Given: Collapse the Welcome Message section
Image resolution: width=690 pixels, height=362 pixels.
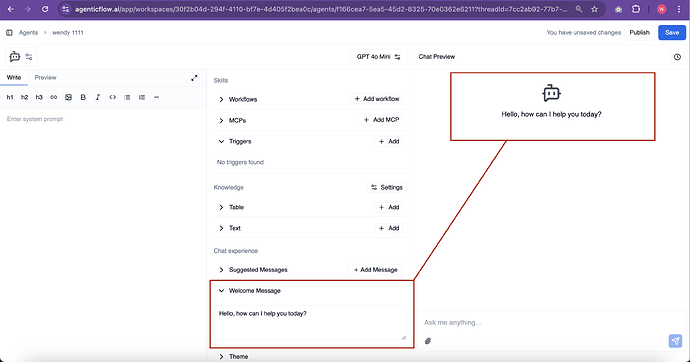Looking at the screenshot, I should [221, 291].
